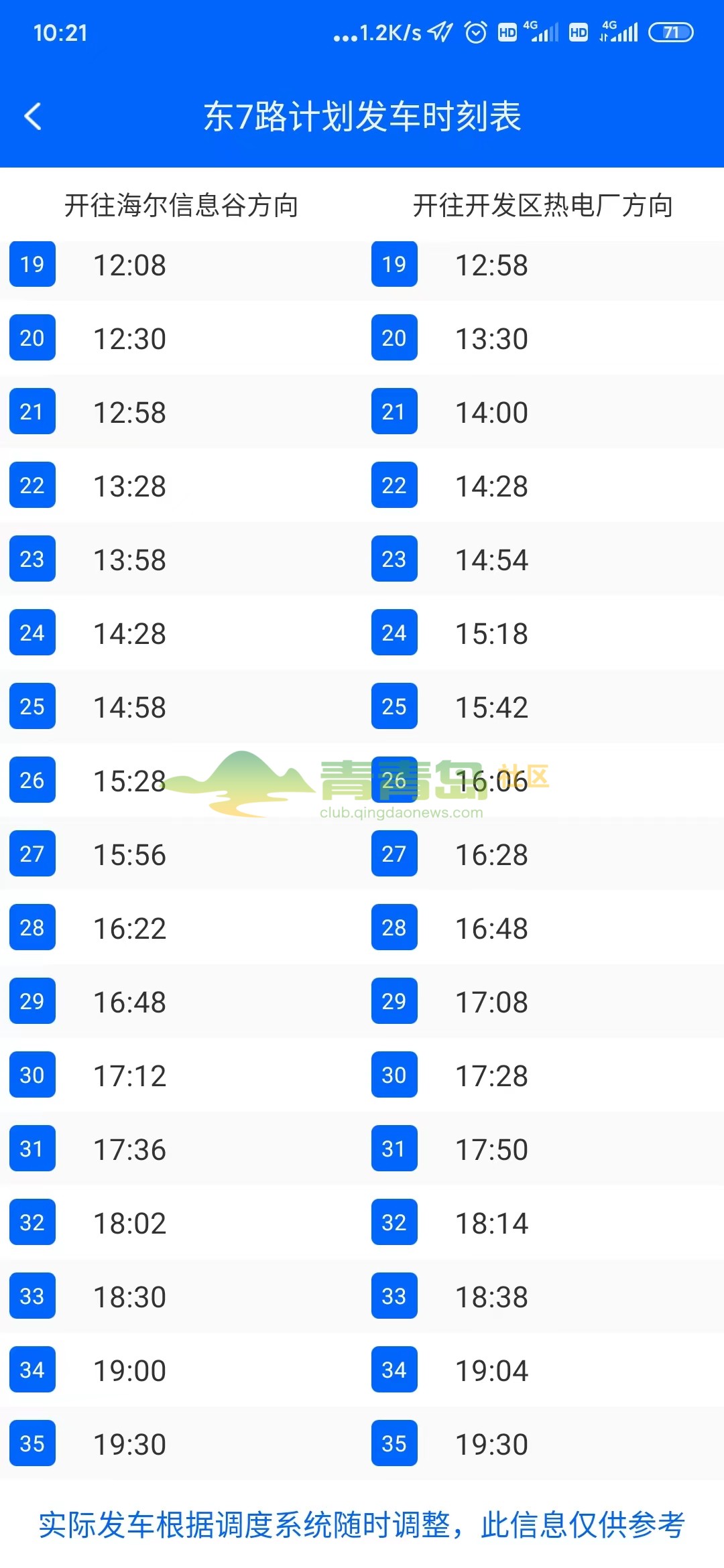
Task: Select the 18:14 departure in right column
Action: click(491, 1224)
